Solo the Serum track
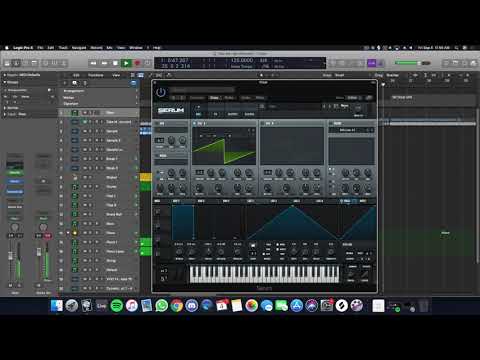The width and height of the screenshot is (480, 360). [90, 131]
